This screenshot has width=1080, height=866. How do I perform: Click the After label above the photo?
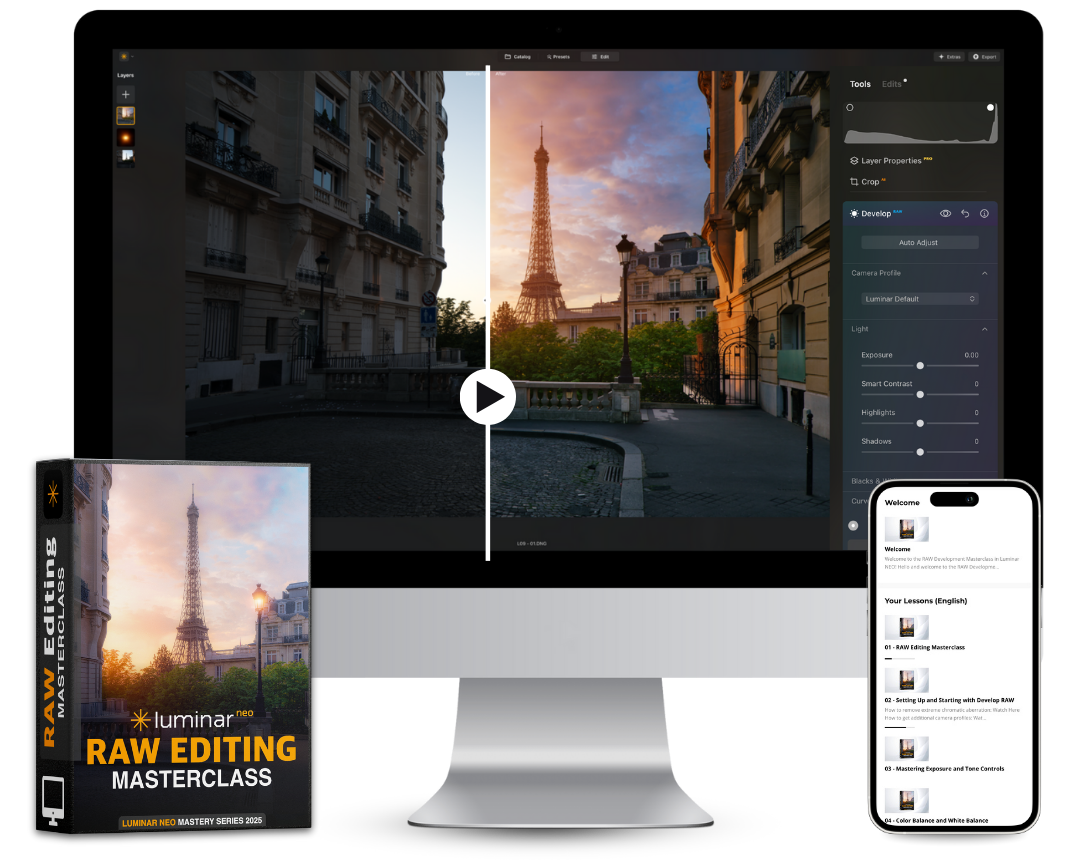[x=501, y=73]
